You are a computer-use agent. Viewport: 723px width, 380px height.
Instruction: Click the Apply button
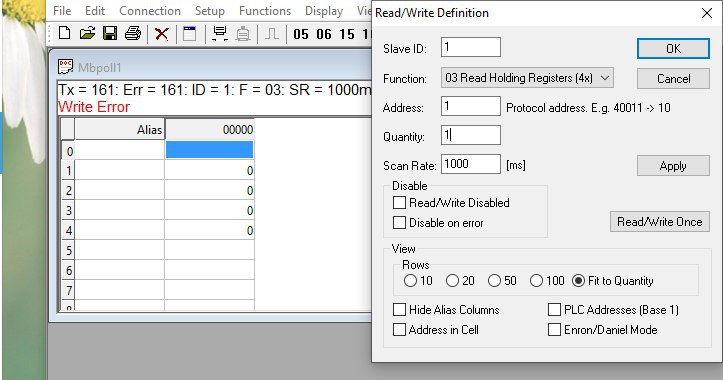pyautogui.click(x=673, y=166)
